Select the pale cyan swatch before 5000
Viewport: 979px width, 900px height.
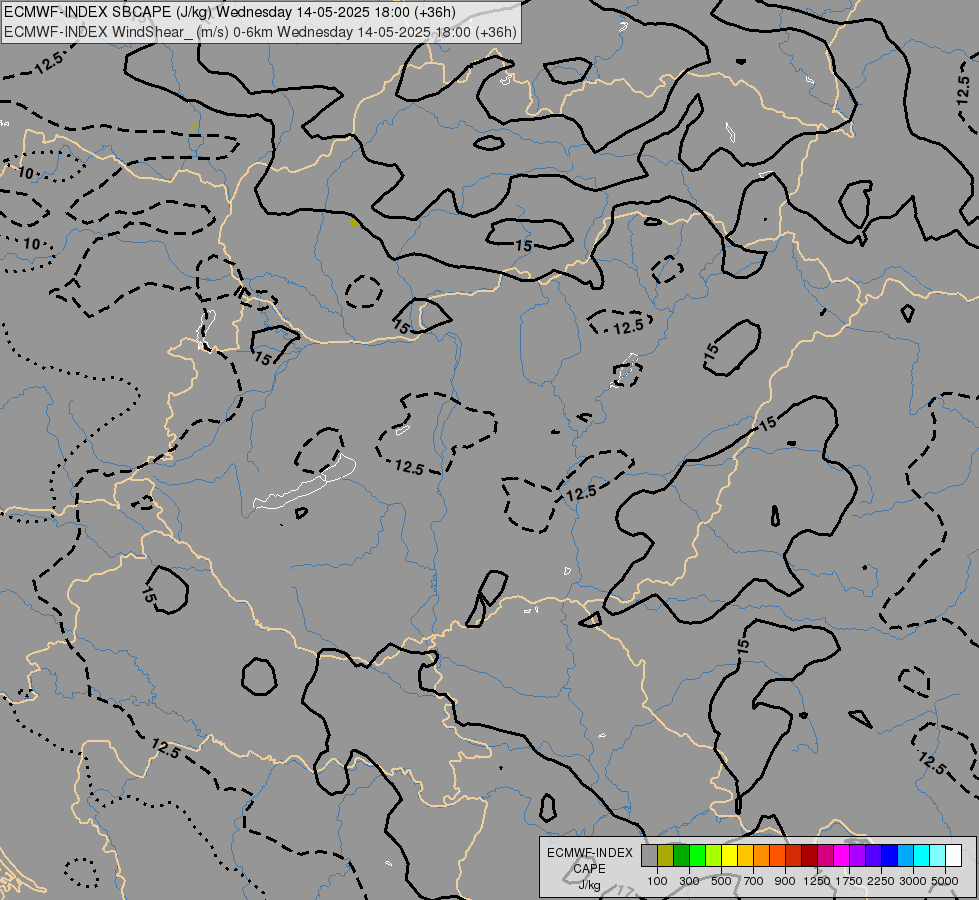tap(937, 855)
